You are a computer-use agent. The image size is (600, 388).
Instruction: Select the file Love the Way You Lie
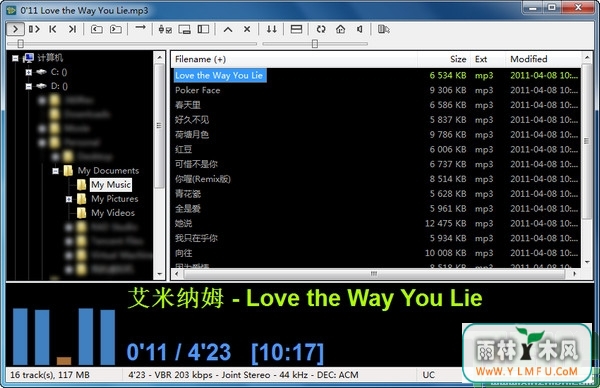[x=219, y=75]
